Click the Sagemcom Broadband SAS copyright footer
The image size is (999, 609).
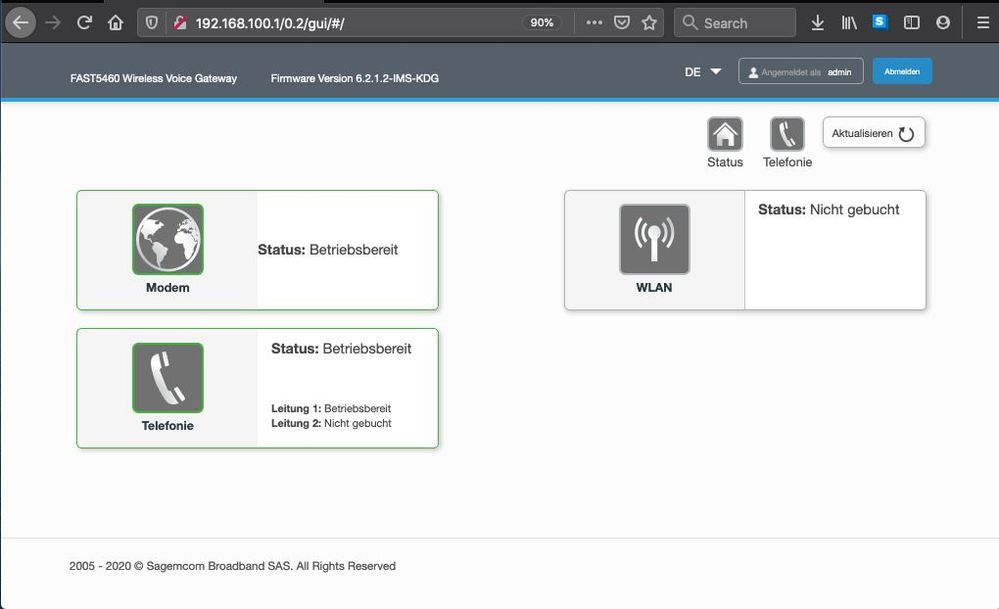[233, 566]
